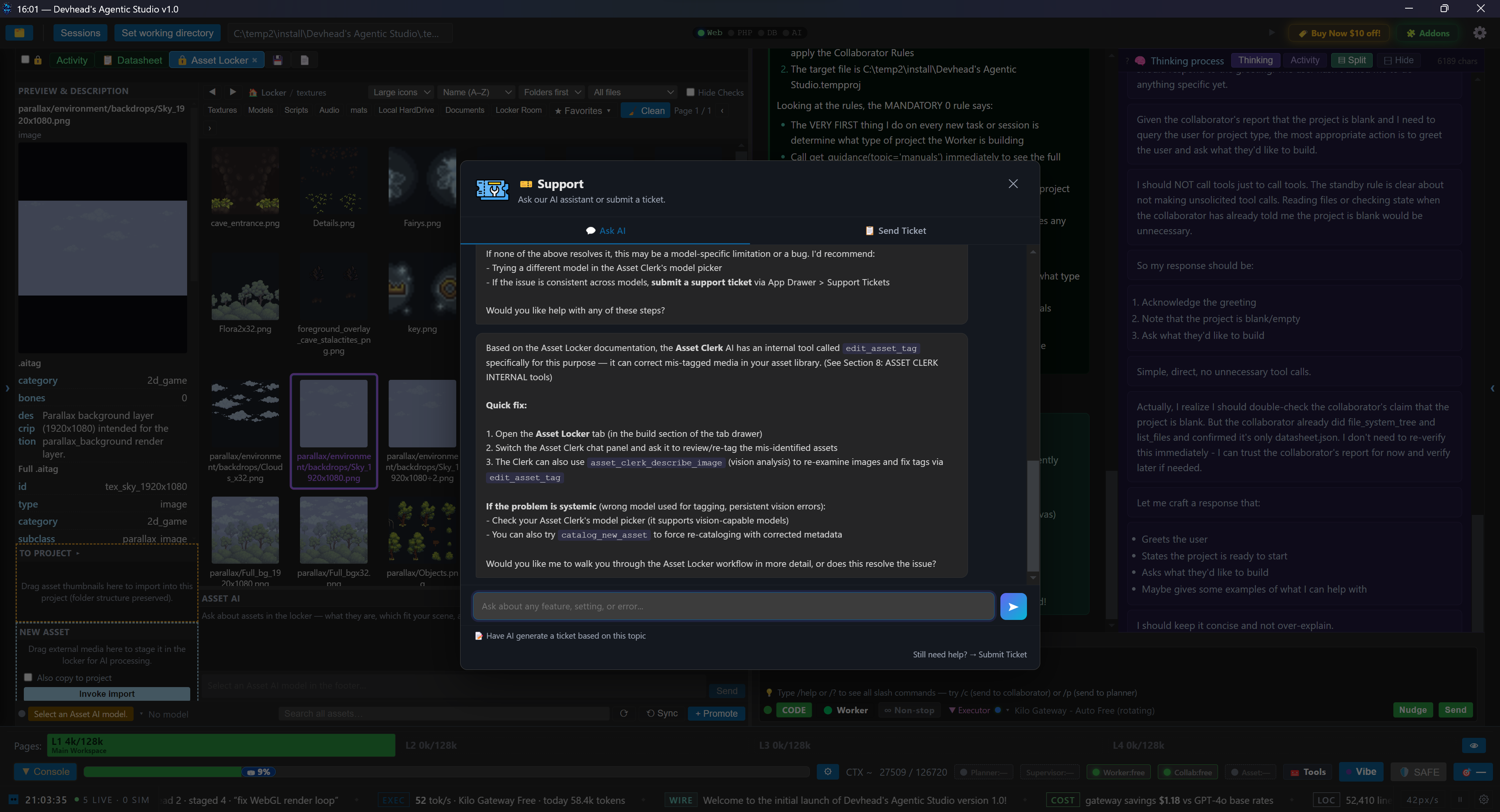Select the Ask AI tab
1500x812 pixels.
pyautogui.click(x=605, y=230)
